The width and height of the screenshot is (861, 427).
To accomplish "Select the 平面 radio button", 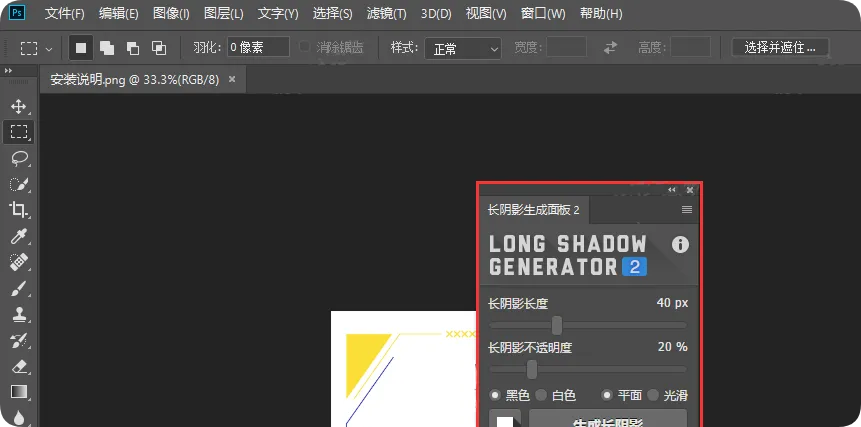I will pos(607,395).
